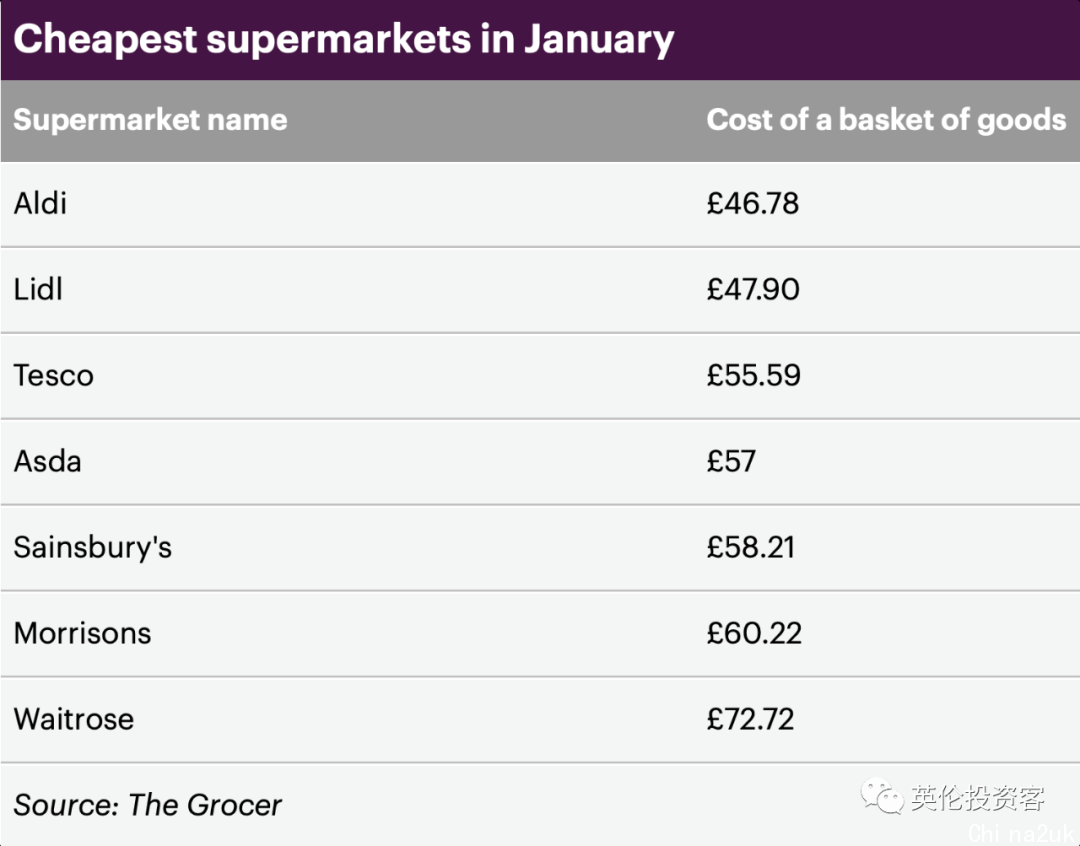Click the Chinese watermark text beside WeChat logo
The height and width of the screenshot is (846, 1080).
pyautogui.click(x=978, y=798)
